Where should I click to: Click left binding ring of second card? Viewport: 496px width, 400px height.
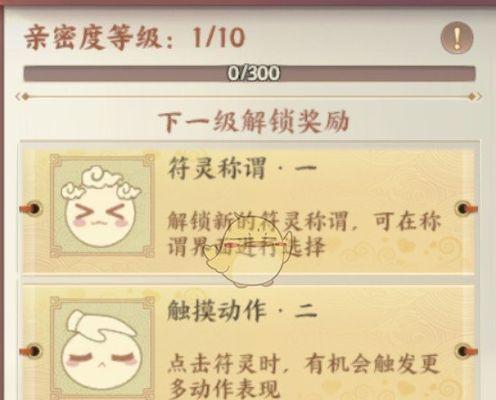click(x=32, y=351)
